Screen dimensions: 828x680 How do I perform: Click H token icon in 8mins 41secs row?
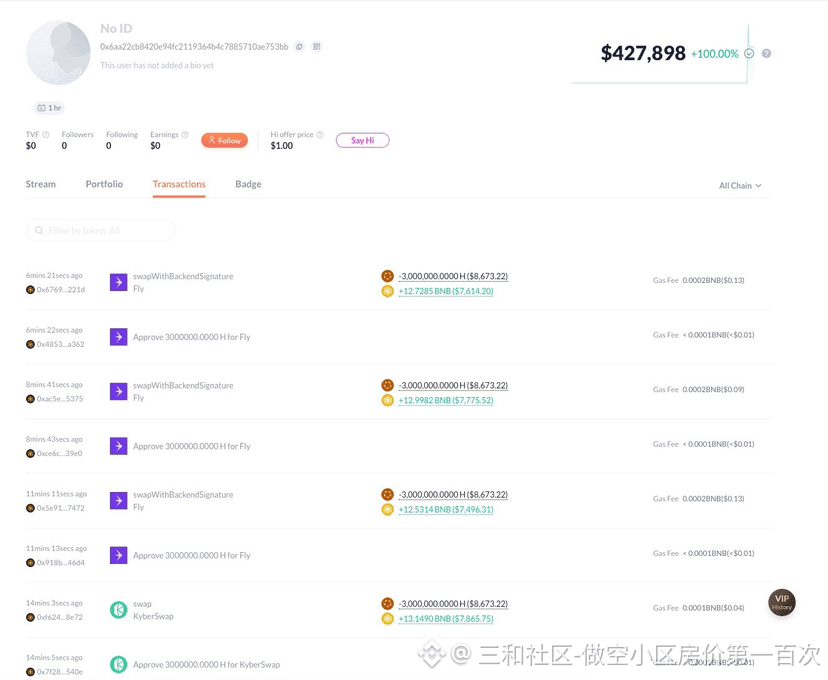point(388,385)
